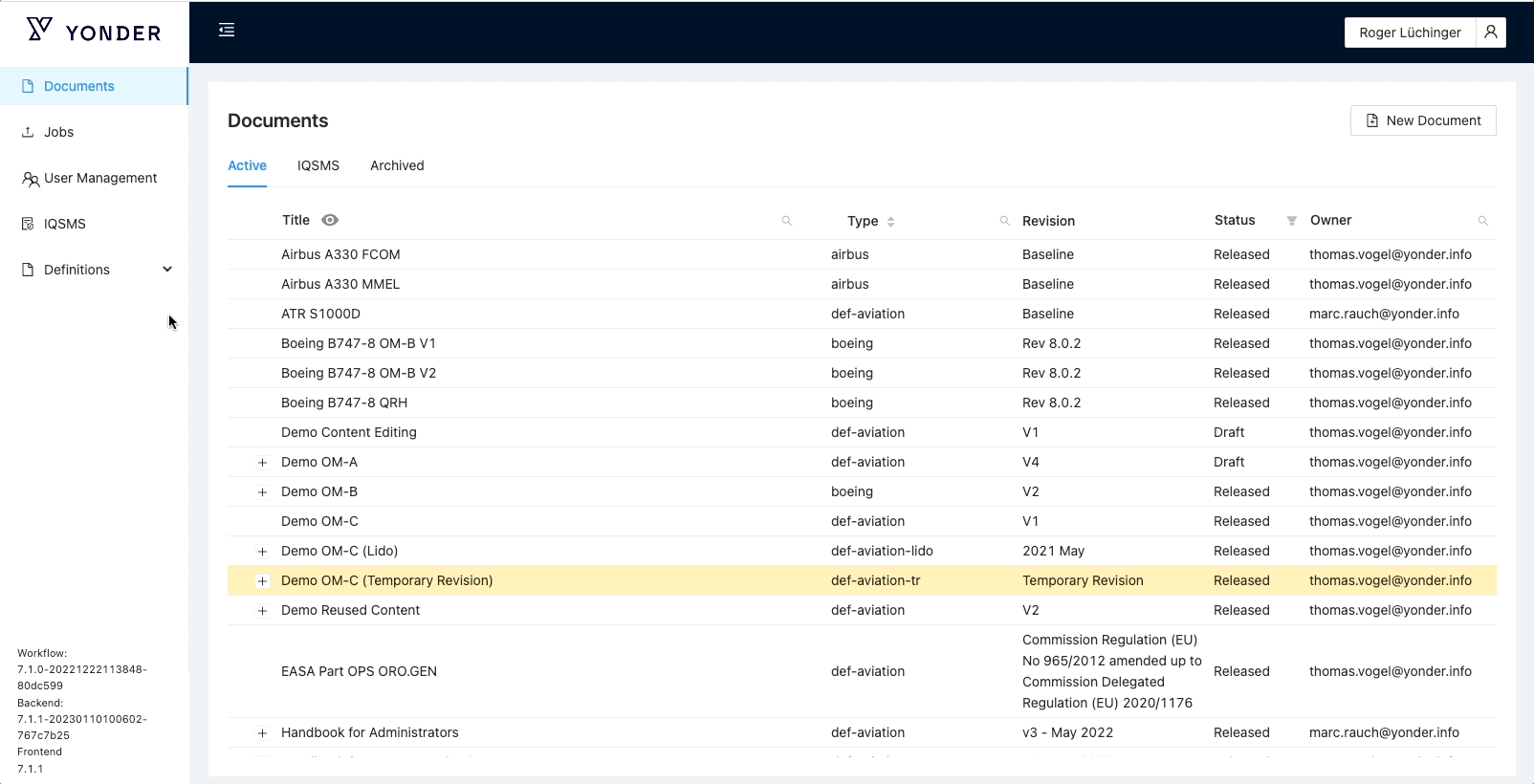Open search in the Title column
Image resolution: width=1534 pixels, height=784 pixels.
tap(787, 221)
